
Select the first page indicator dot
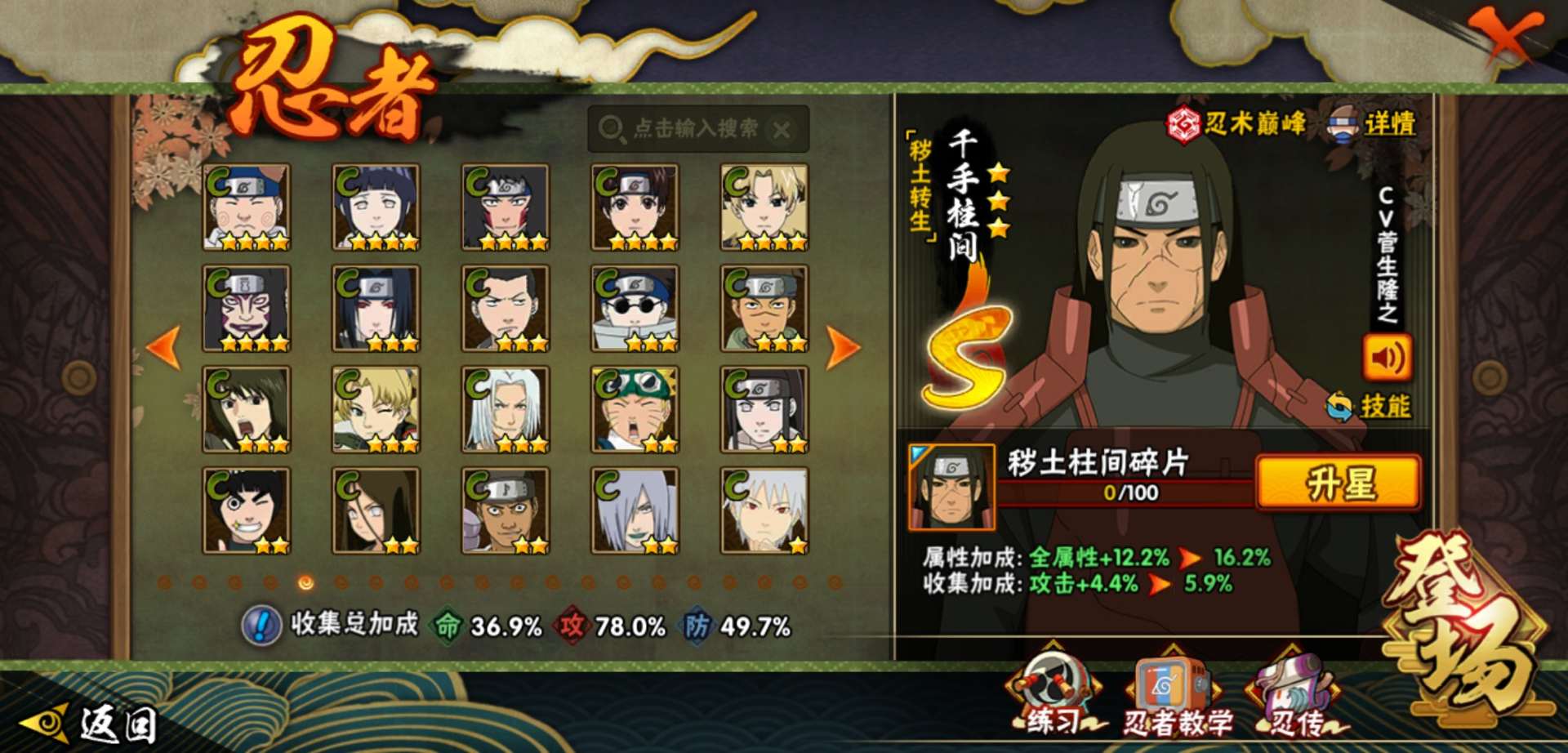[x=164, y=582]
